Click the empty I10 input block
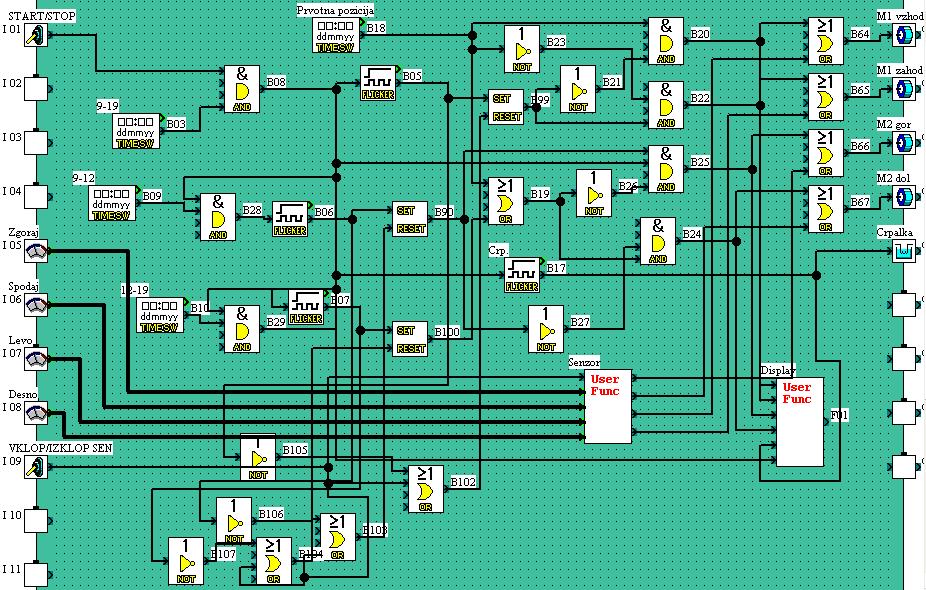 coord(35,521)
